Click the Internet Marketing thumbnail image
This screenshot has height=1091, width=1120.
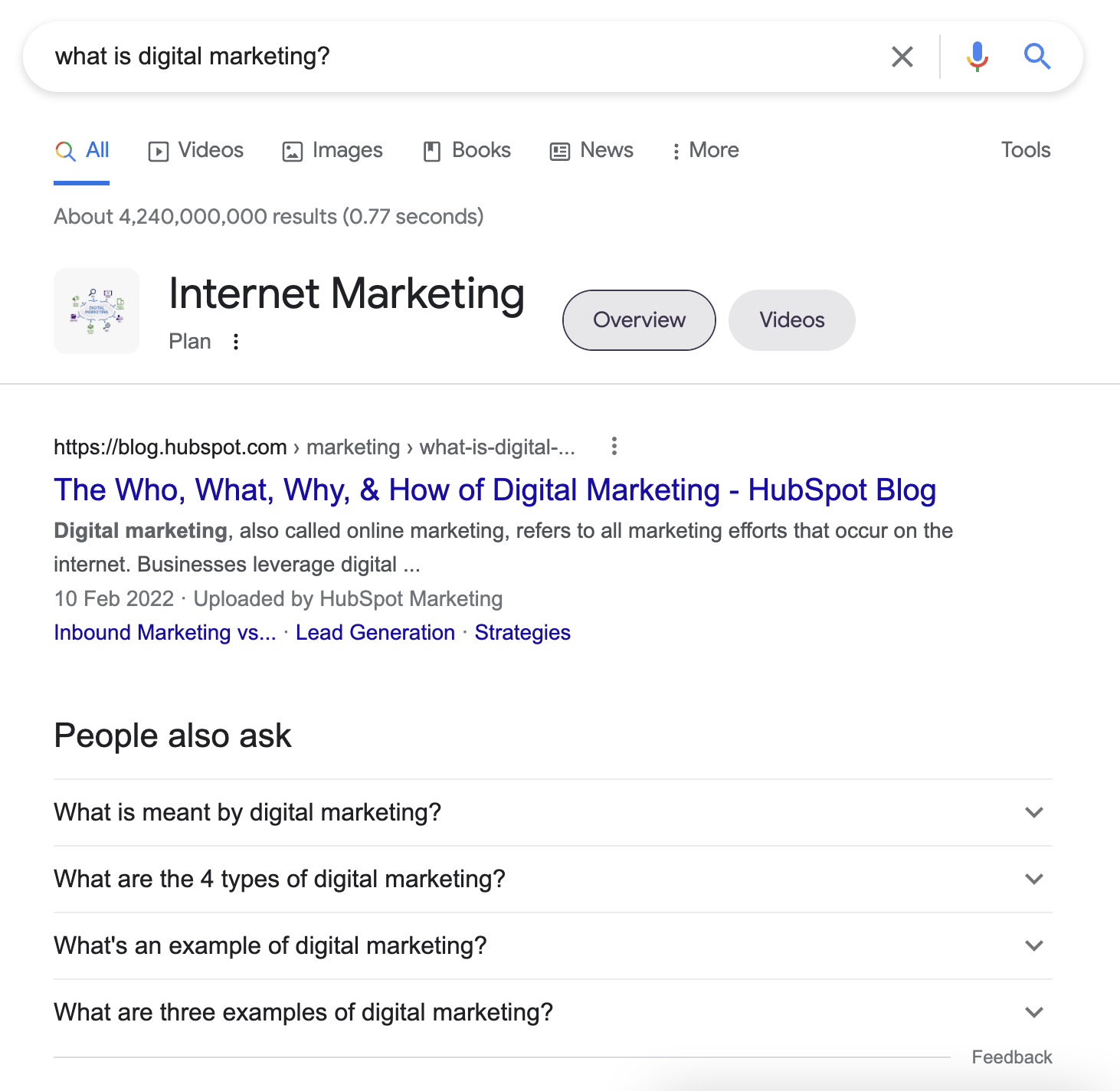pyautogui.click(x=97, y=311)
